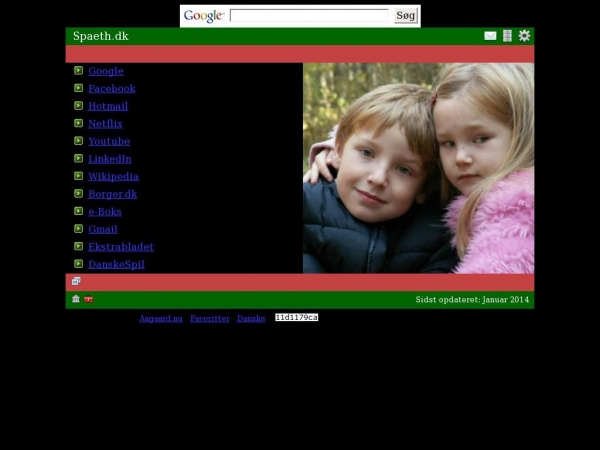This screenshot has width=600, height=450.
Task: Open settings via the gear icon
Action: click(524, 36)
